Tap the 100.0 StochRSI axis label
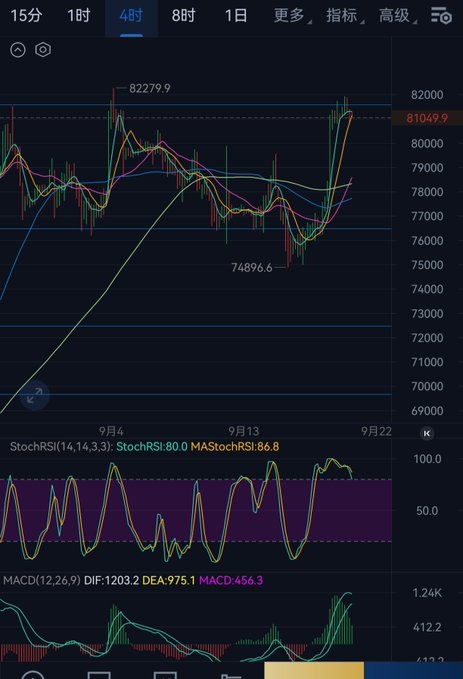The image size is (463, 679). click(427, 459)
